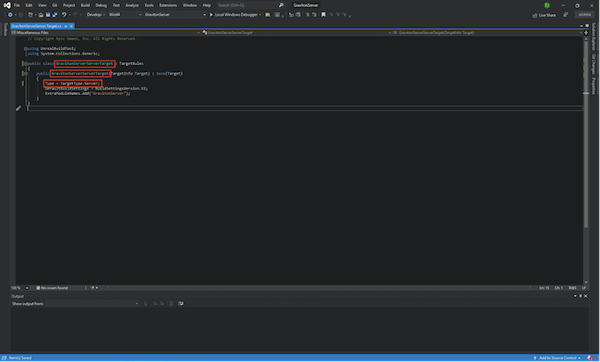Open the Build menu

(85, 5)
